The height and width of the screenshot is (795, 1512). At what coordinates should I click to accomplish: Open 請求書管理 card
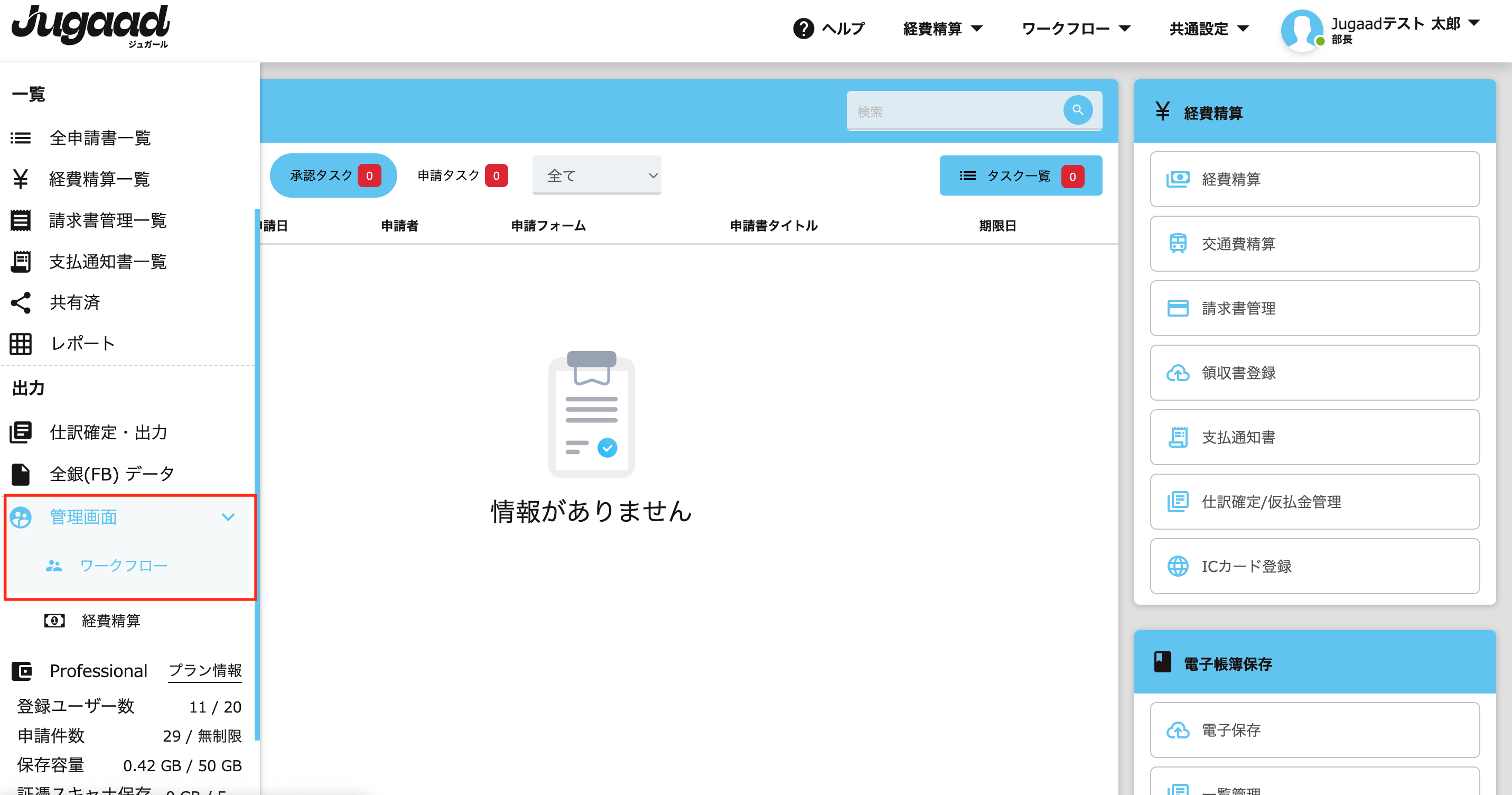pos(1315,308)
